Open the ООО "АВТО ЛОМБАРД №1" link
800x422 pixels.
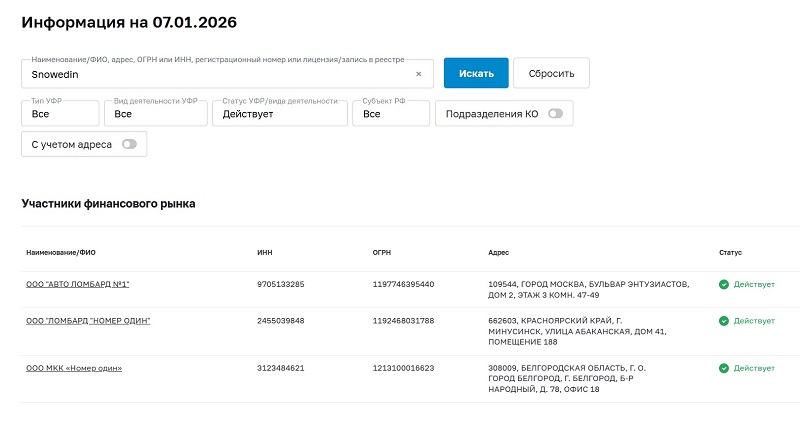(x=78, y=285)
